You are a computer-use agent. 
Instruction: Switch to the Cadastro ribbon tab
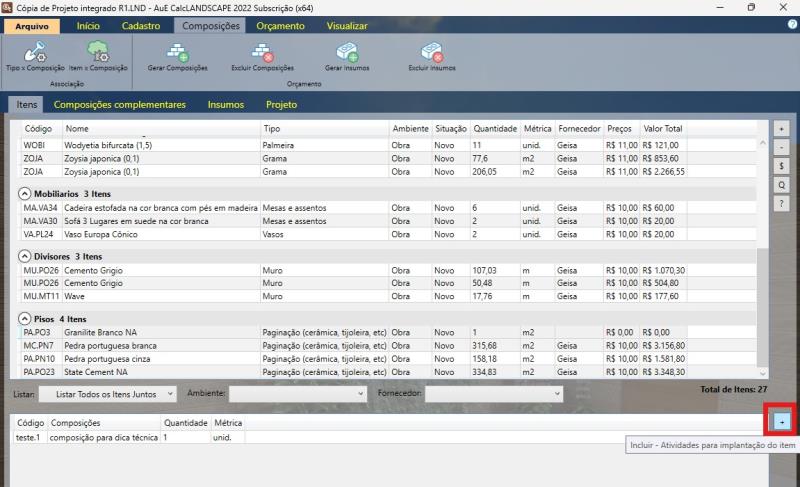[141, 26]
